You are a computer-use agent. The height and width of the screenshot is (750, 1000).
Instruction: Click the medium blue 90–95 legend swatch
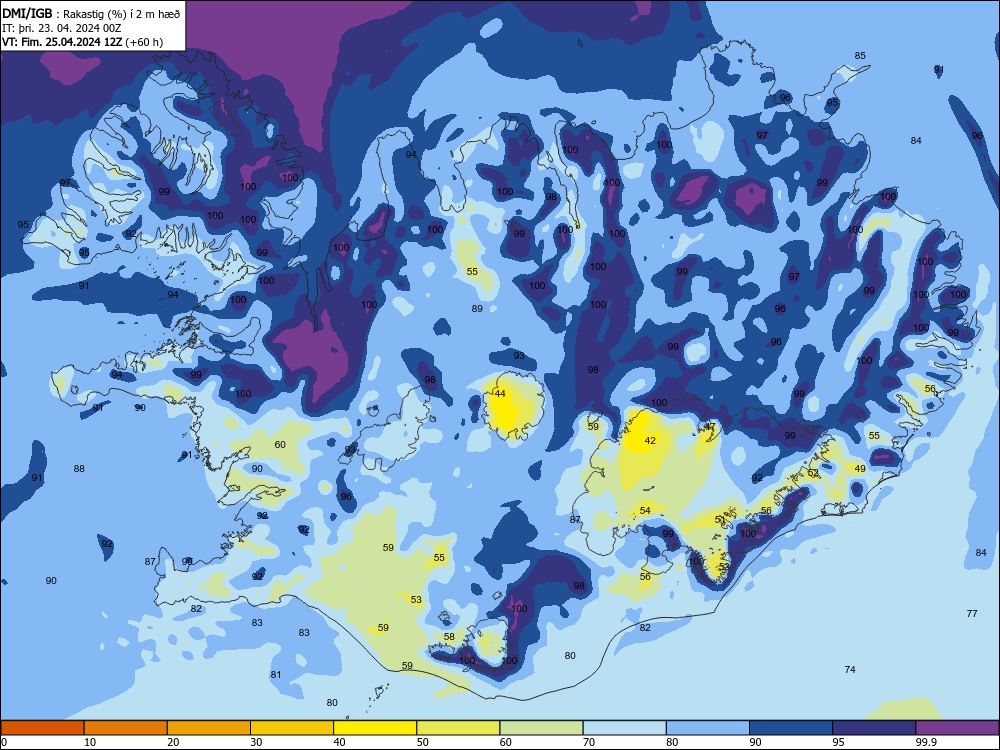(791, 728)
